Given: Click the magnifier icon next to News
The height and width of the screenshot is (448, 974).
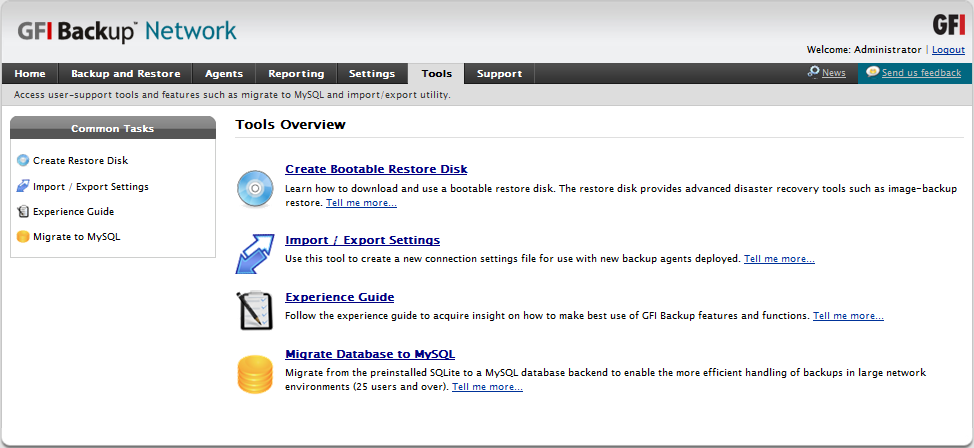Looking at the screenshot, I should tap(813, 72).
